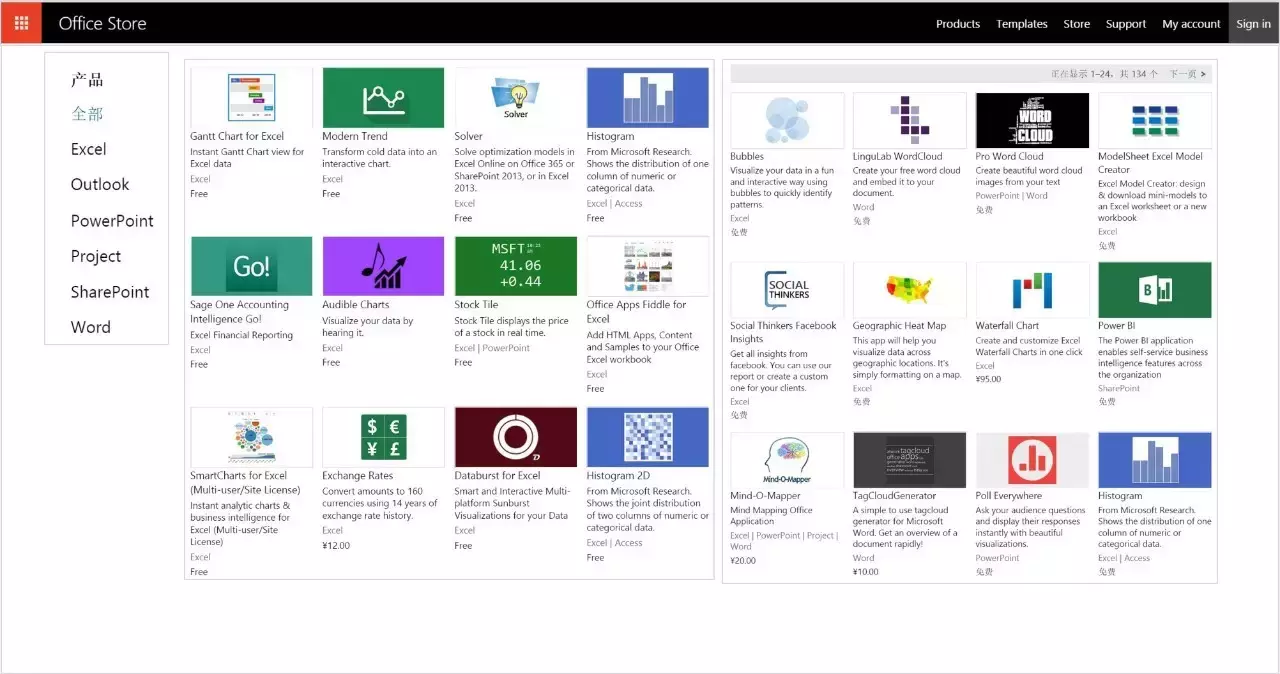Viewport: 1280px width, 674px height.
Task: Open Histogram icon beside Poll Everywhere
Action: 1155,460
